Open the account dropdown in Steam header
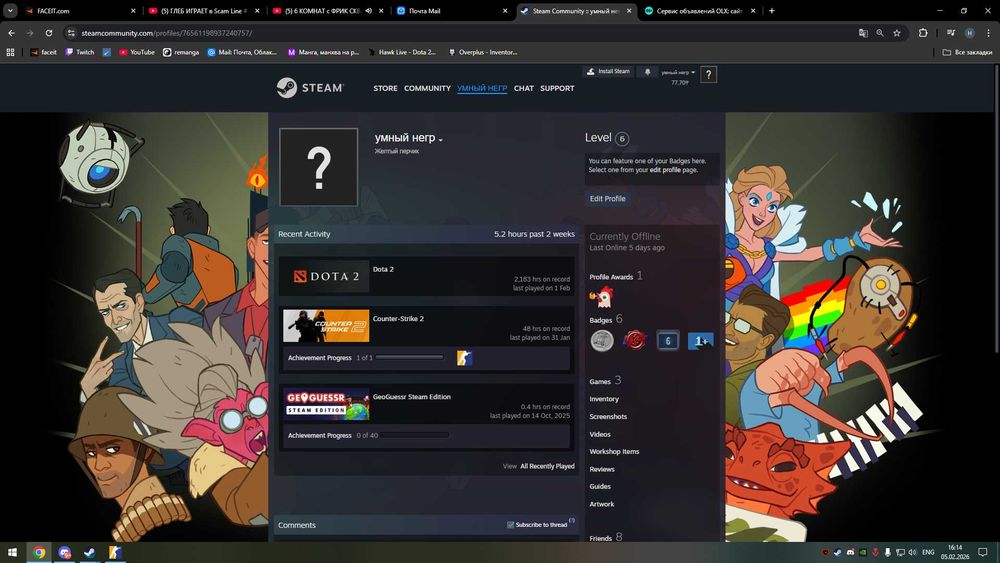The image size is (1000, 563). tap(677, 72)
